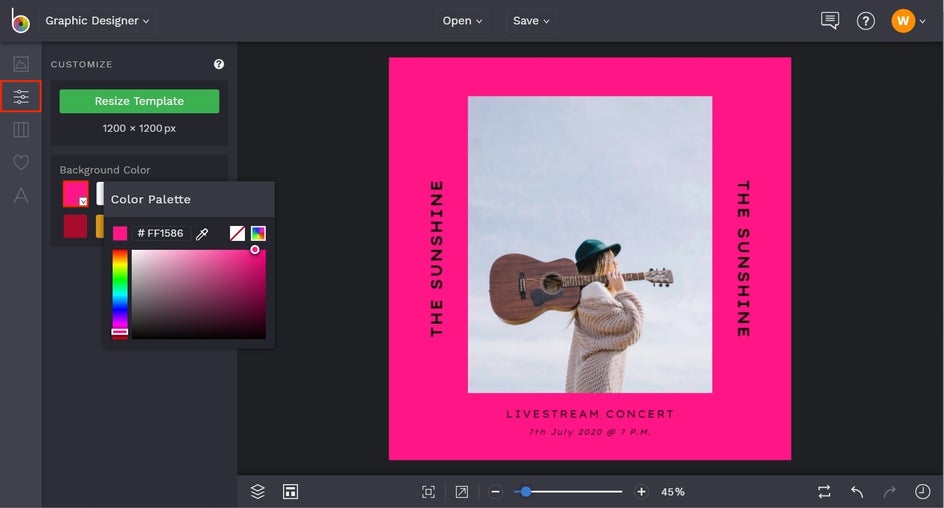
Task: Redo the last action
Action: point(890,492)
